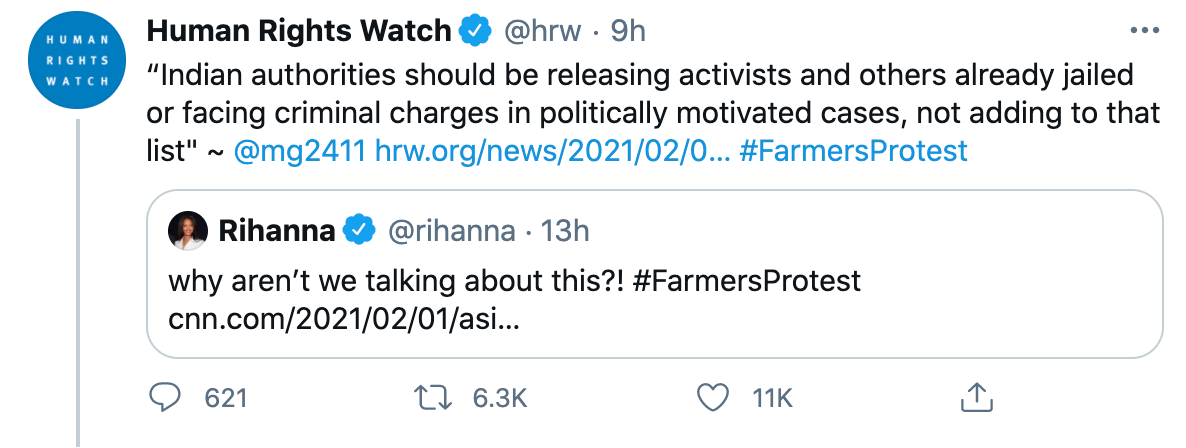Click the 11K likes count

click(x=772, y=398)
